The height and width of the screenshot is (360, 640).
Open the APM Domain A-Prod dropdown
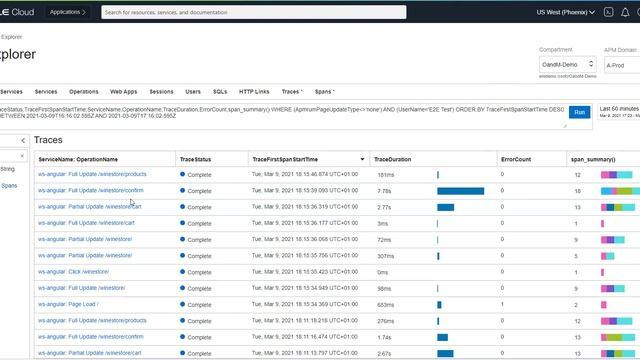622,65
